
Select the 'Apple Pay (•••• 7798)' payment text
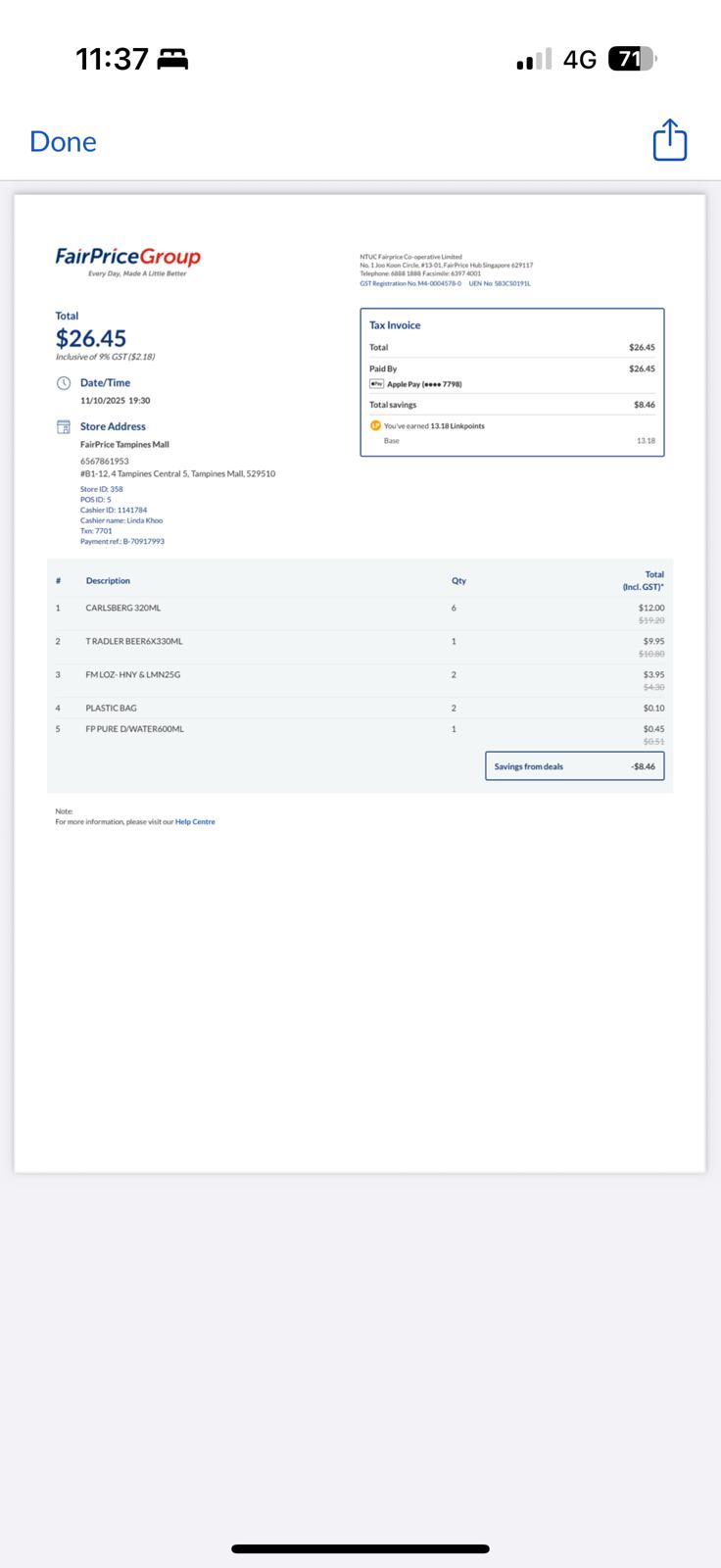[424, 384]
